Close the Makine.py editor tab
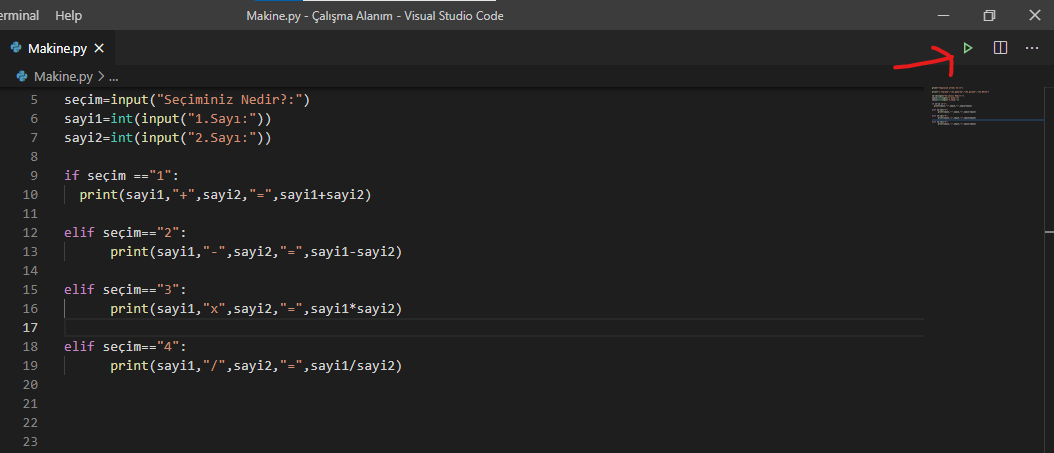Screen dimensions: 1054x453 coord(101,48)
